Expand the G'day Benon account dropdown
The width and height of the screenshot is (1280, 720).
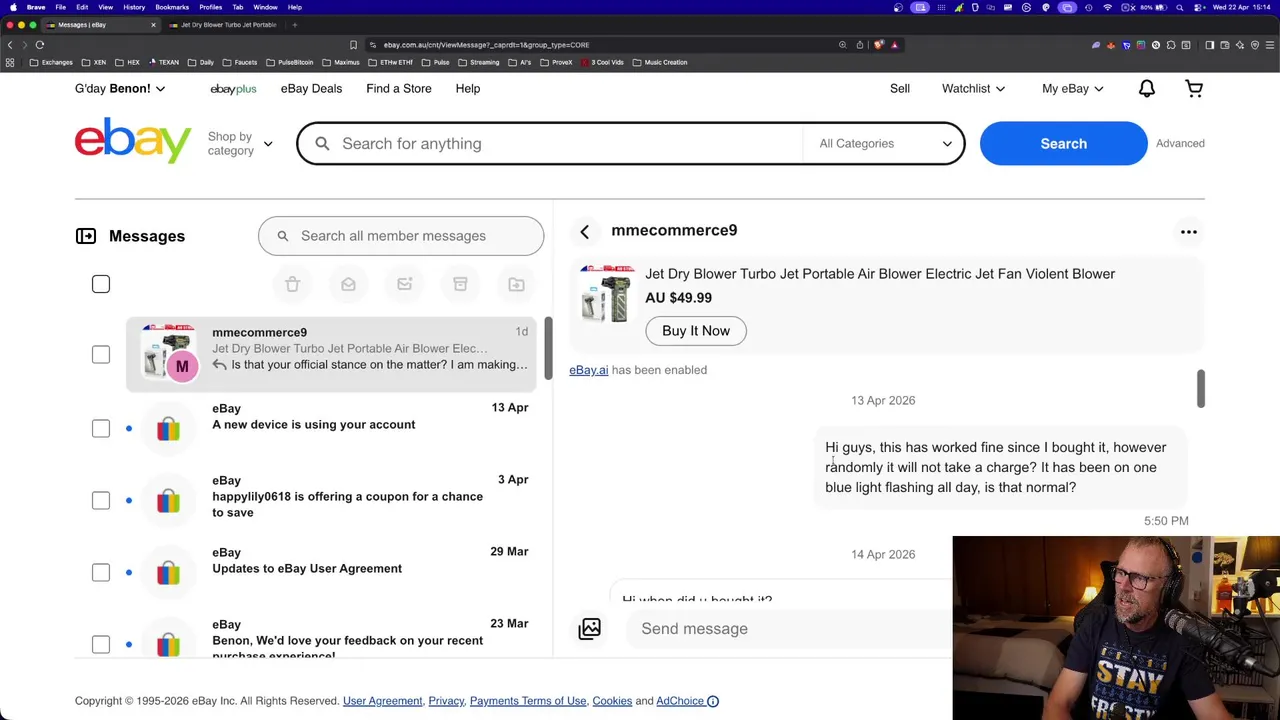click(x=120, y=89)
